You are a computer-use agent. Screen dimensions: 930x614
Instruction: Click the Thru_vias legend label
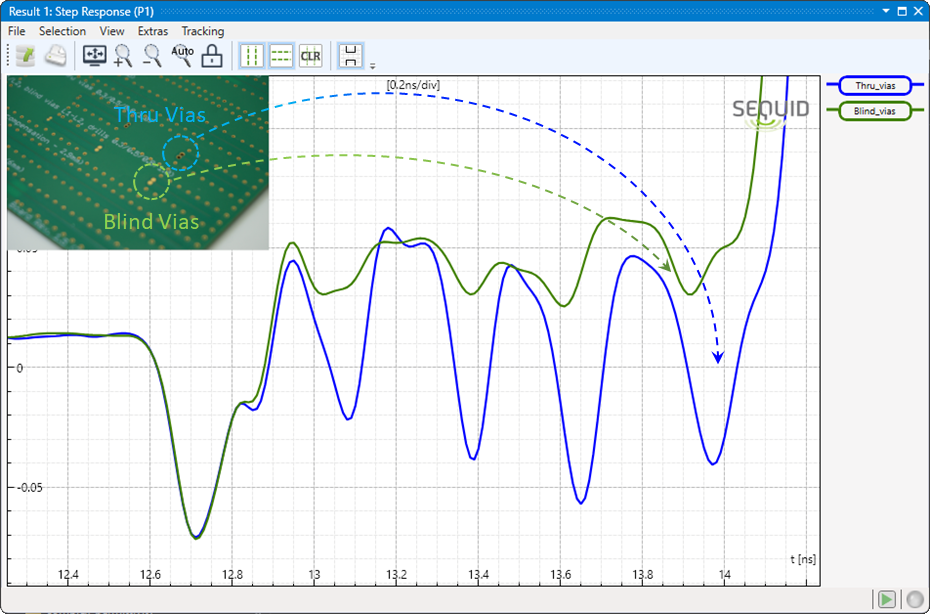874,87
